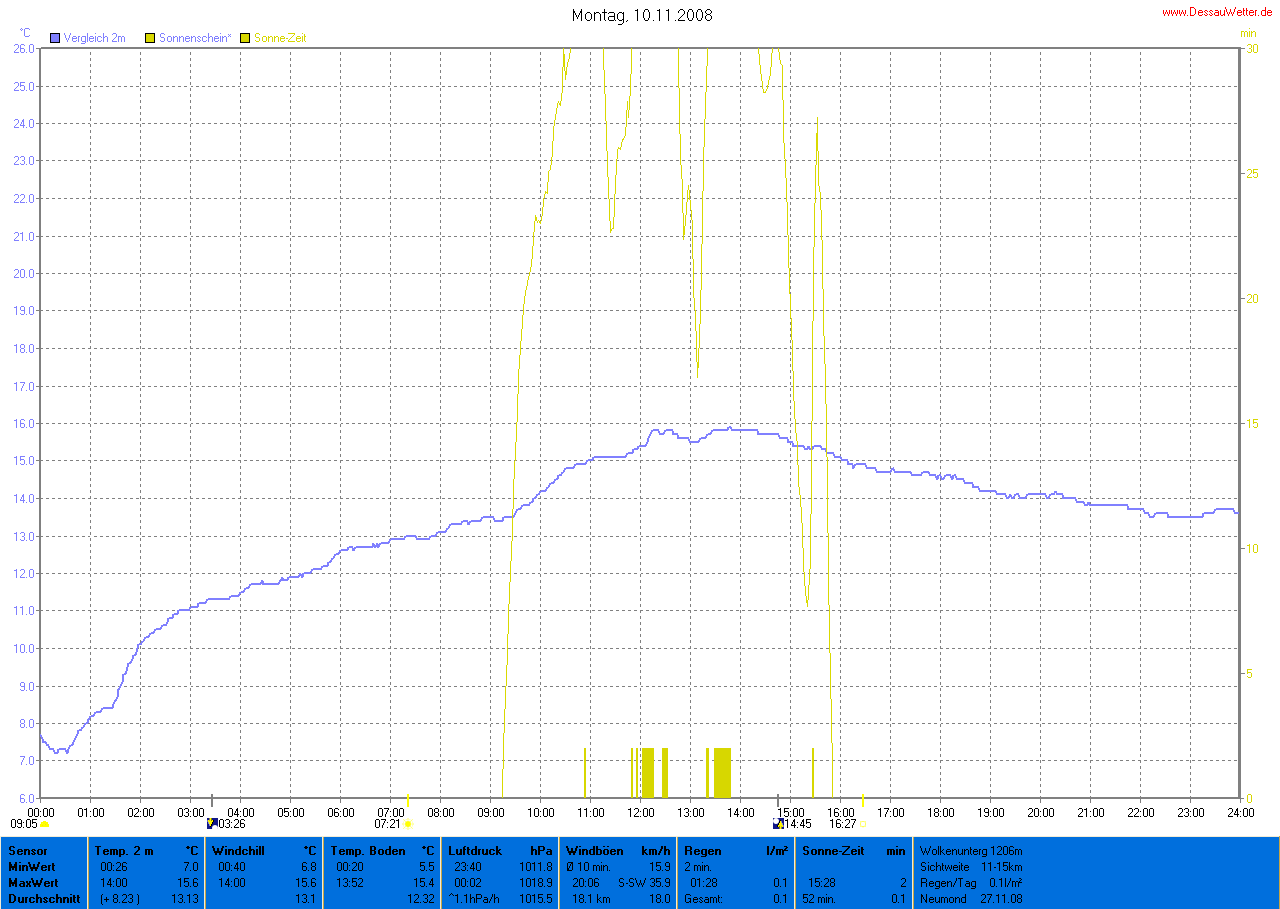Viewport: 1280px width, 909px height.
Task: Click the sun icon beside 16:27
Action: (862, 825)
